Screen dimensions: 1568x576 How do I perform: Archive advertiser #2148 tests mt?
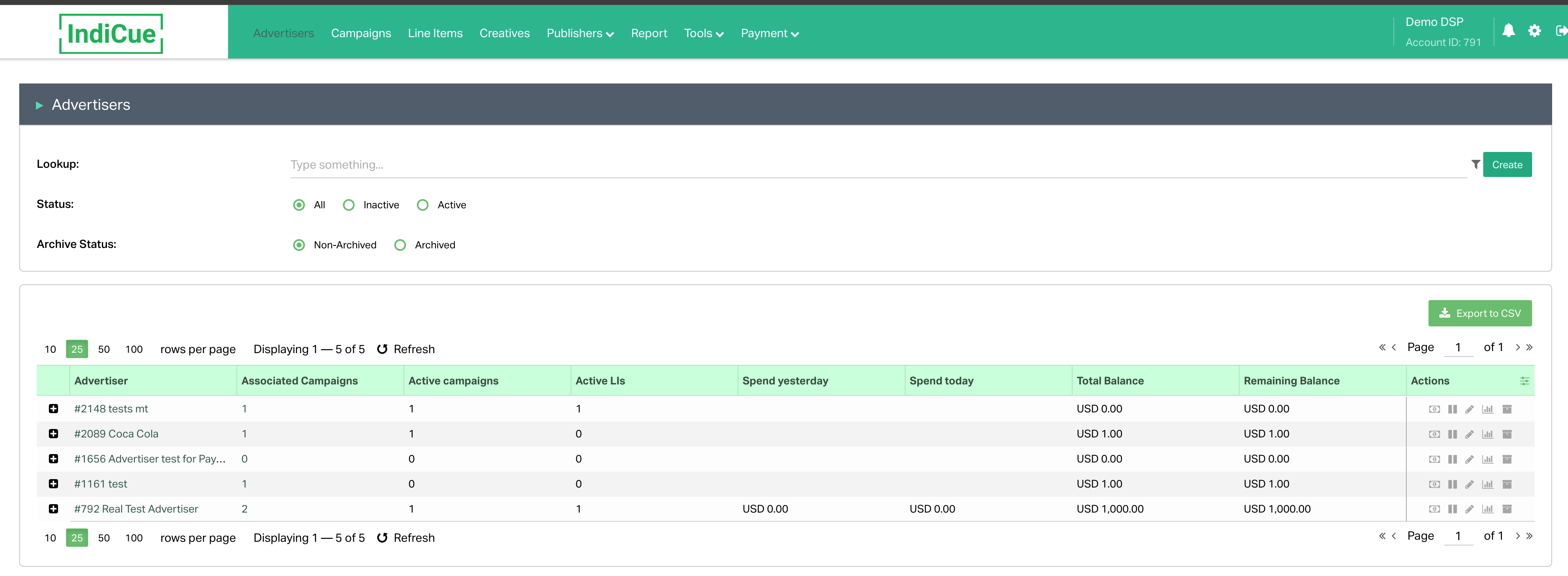pyautogui.click(x=1507, y=409)
